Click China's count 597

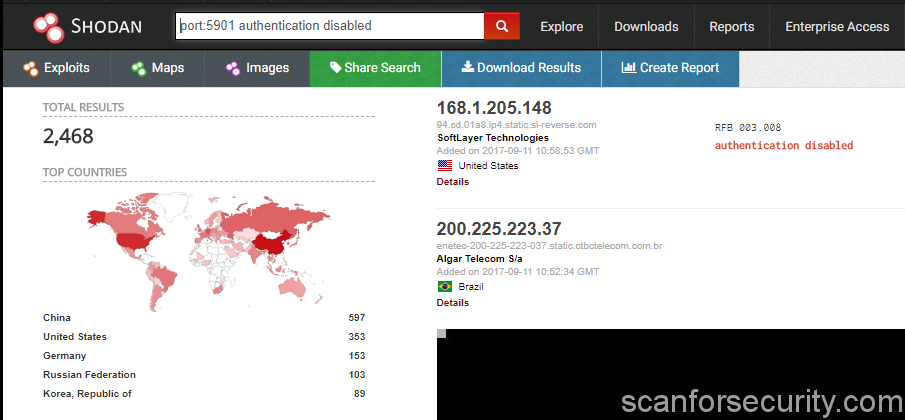coord(357,317)
